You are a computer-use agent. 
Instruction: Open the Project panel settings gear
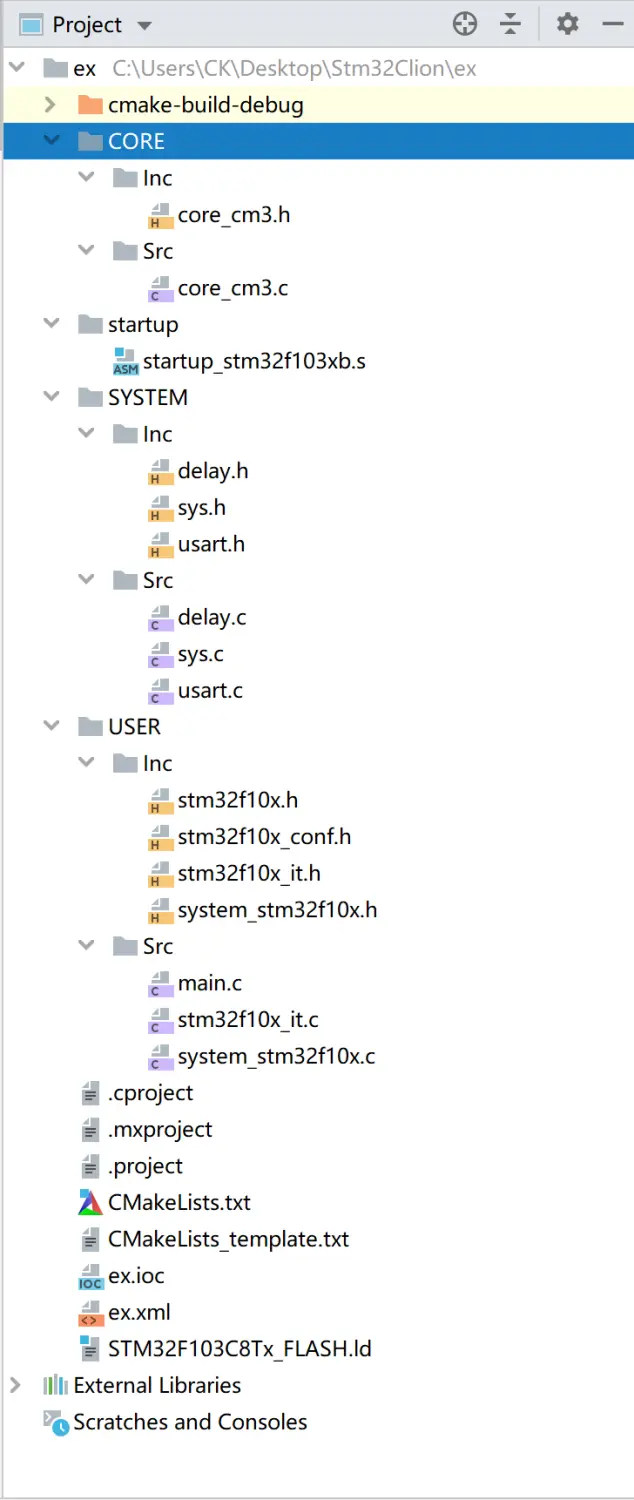568,24
